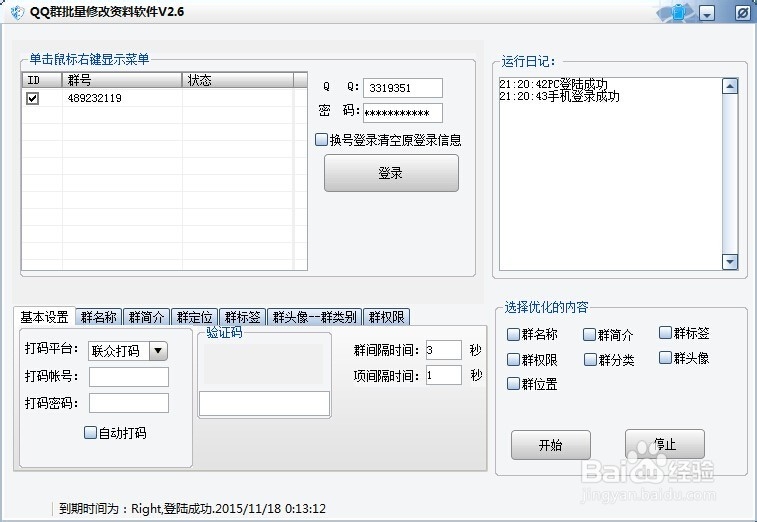
Task: Click the 登录 button
Action: pos(391,173)
